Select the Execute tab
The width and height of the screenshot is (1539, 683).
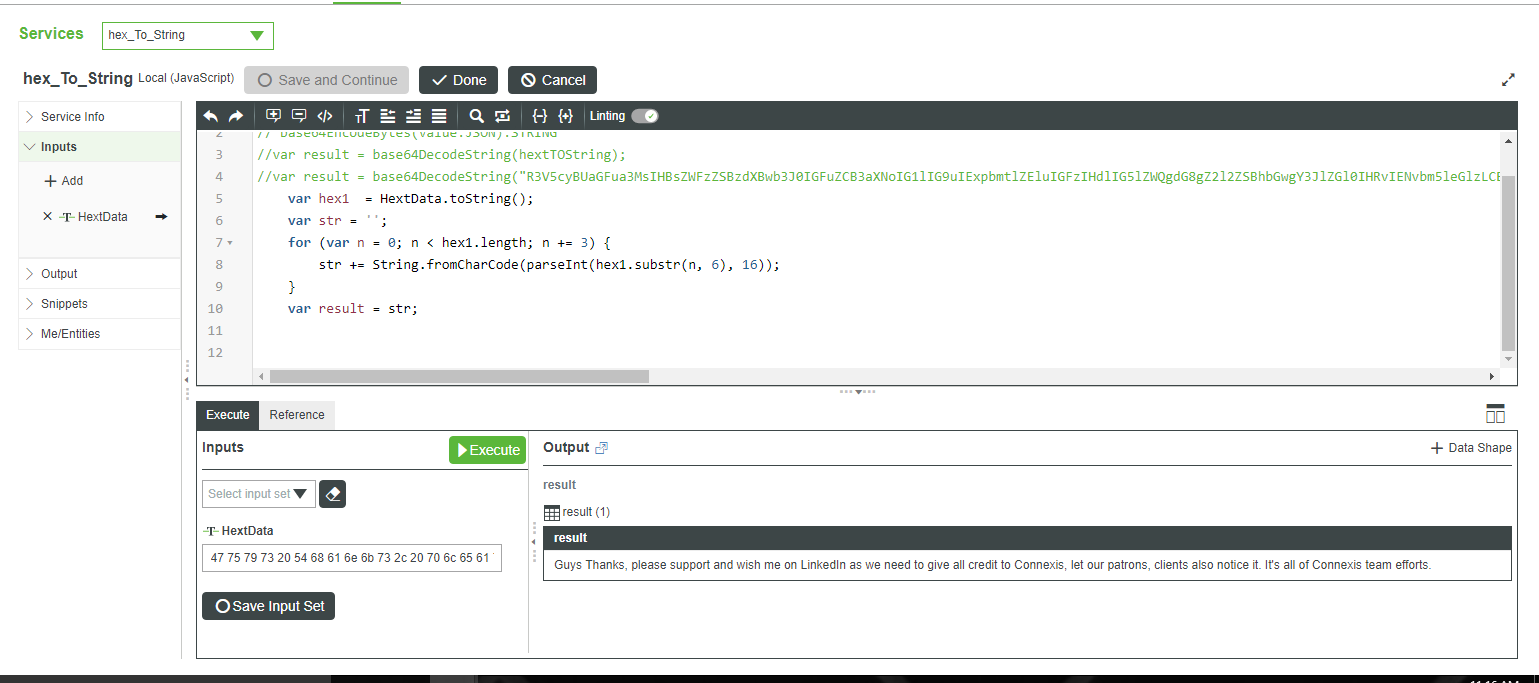point(228,415)
